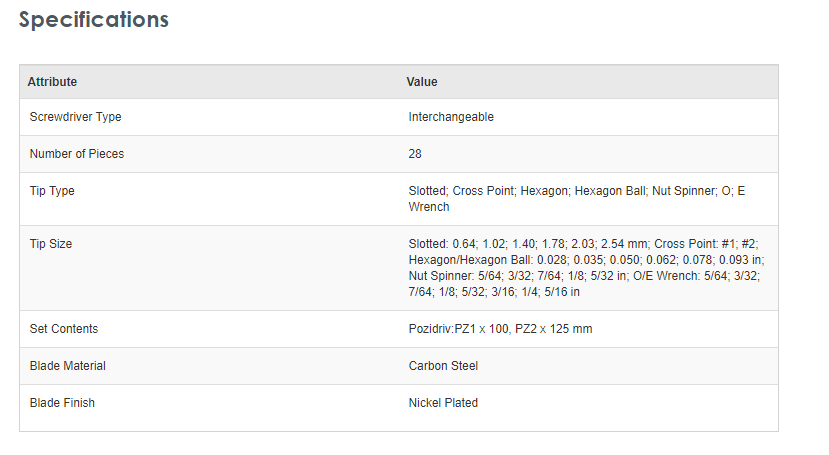
Task: Click the Nickel Plated value
Action: click(x=443, y=403)
